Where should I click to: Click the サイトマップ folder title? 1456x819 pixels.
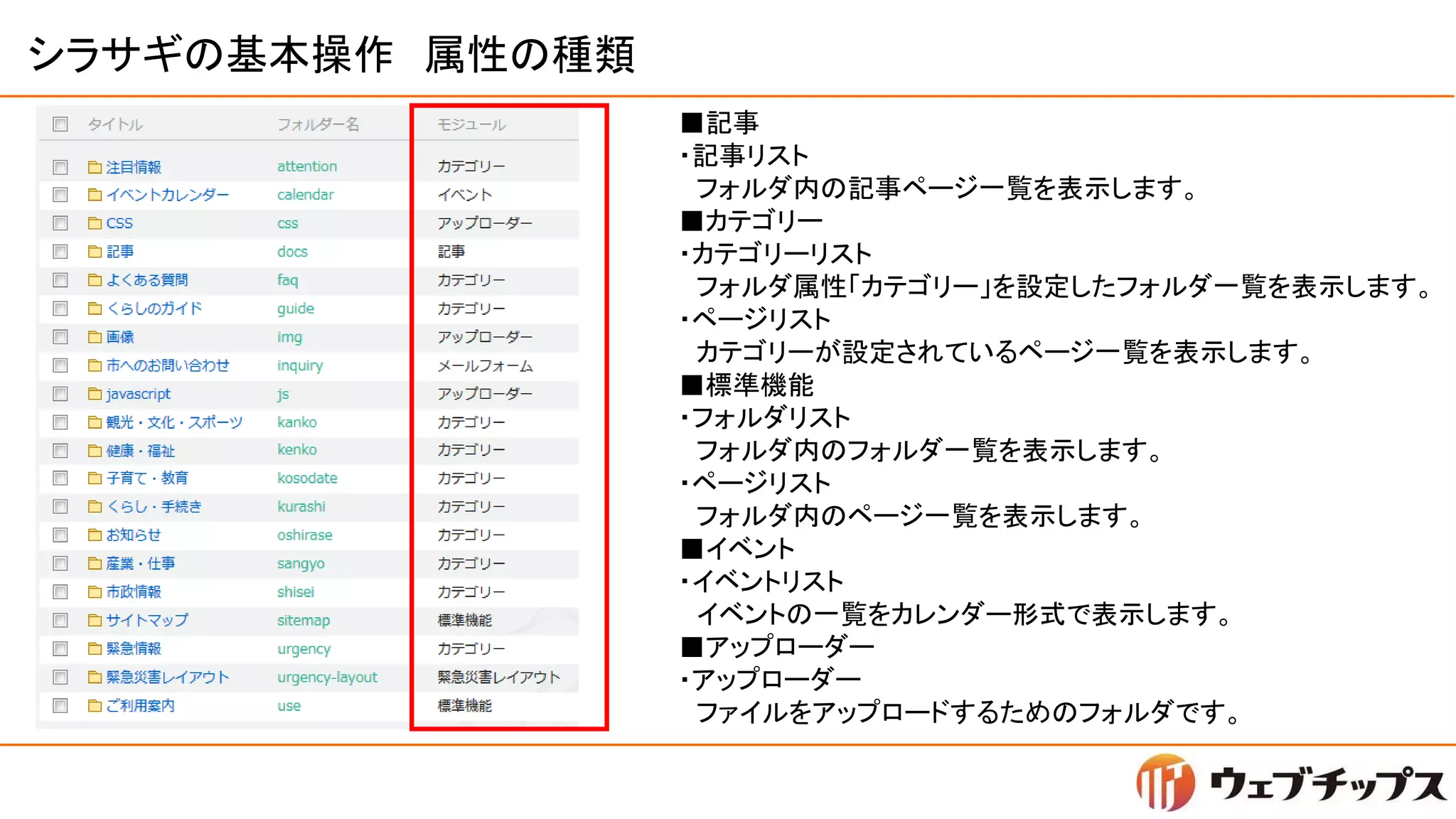pos(147,621)
